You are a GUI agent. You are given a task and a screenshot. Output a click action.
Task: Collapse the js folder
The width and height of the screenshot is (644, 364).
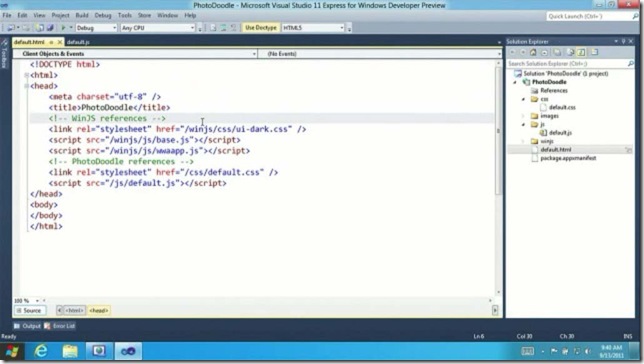pyautogui.click(x=523, y=124)
